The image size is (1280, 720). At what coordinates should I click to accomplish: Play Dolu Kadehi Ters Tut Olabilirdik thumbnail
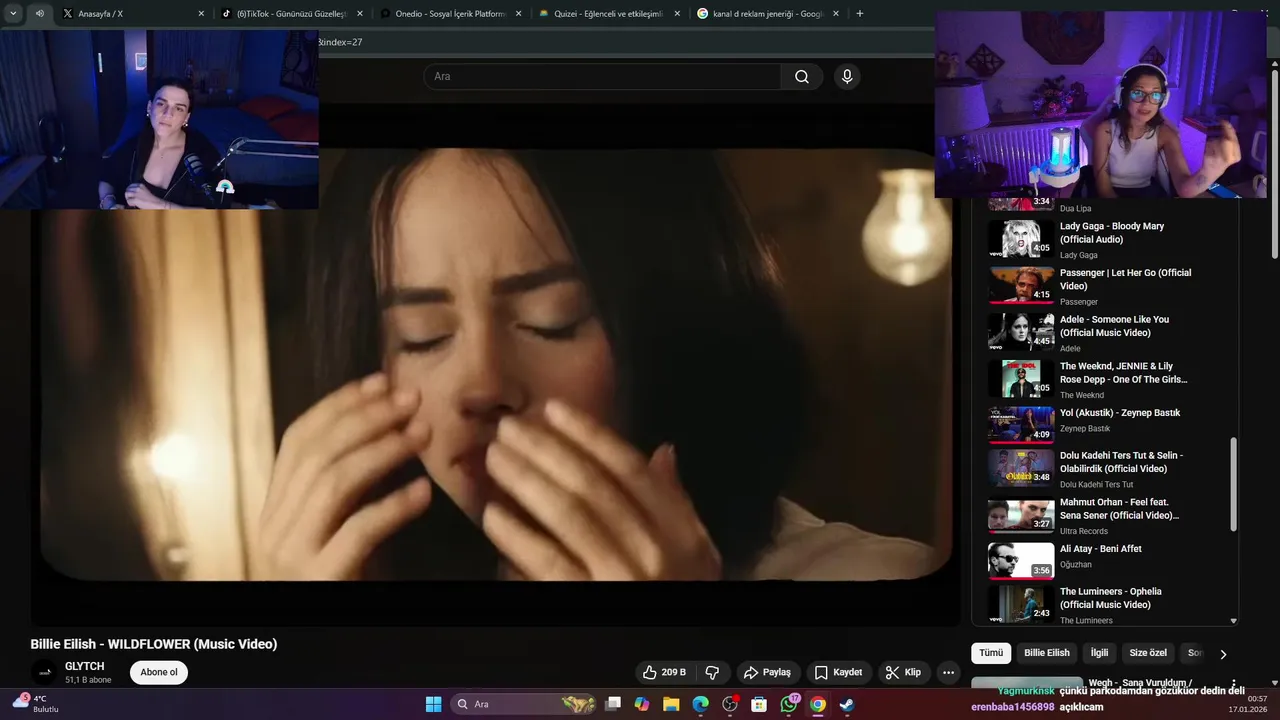(x=1021, y=467)
